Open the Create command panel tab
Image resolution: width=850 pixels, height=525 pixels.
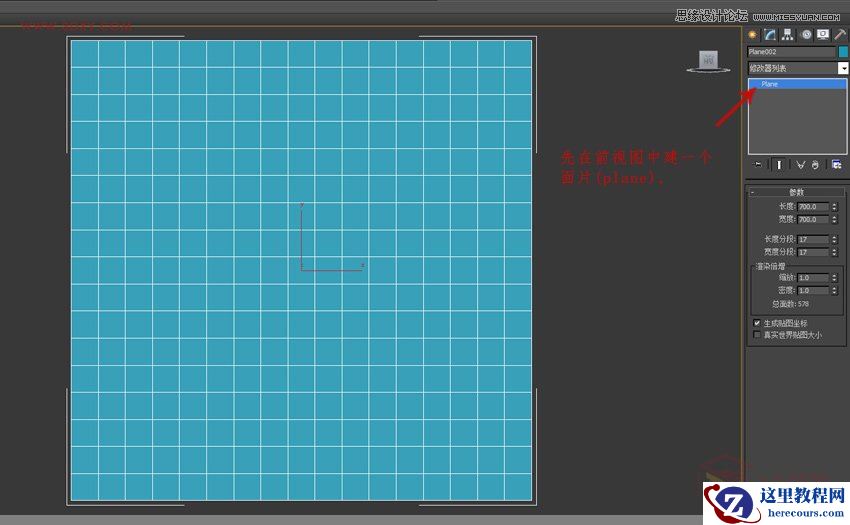pyautogui.click(x=753, y=35)
